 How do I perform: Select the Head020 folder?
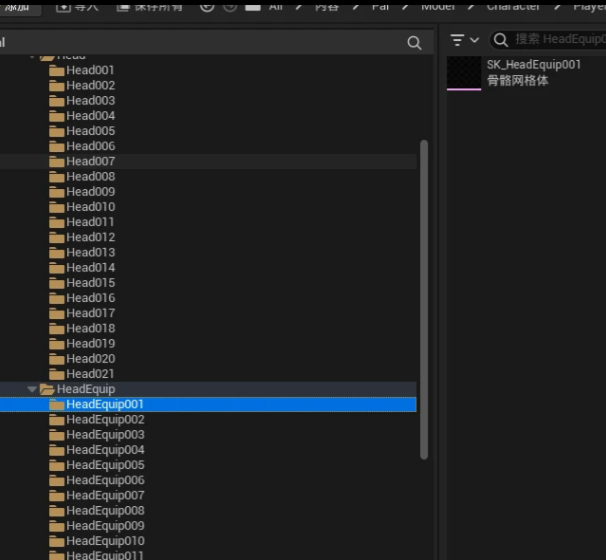[x=90, y=359]
